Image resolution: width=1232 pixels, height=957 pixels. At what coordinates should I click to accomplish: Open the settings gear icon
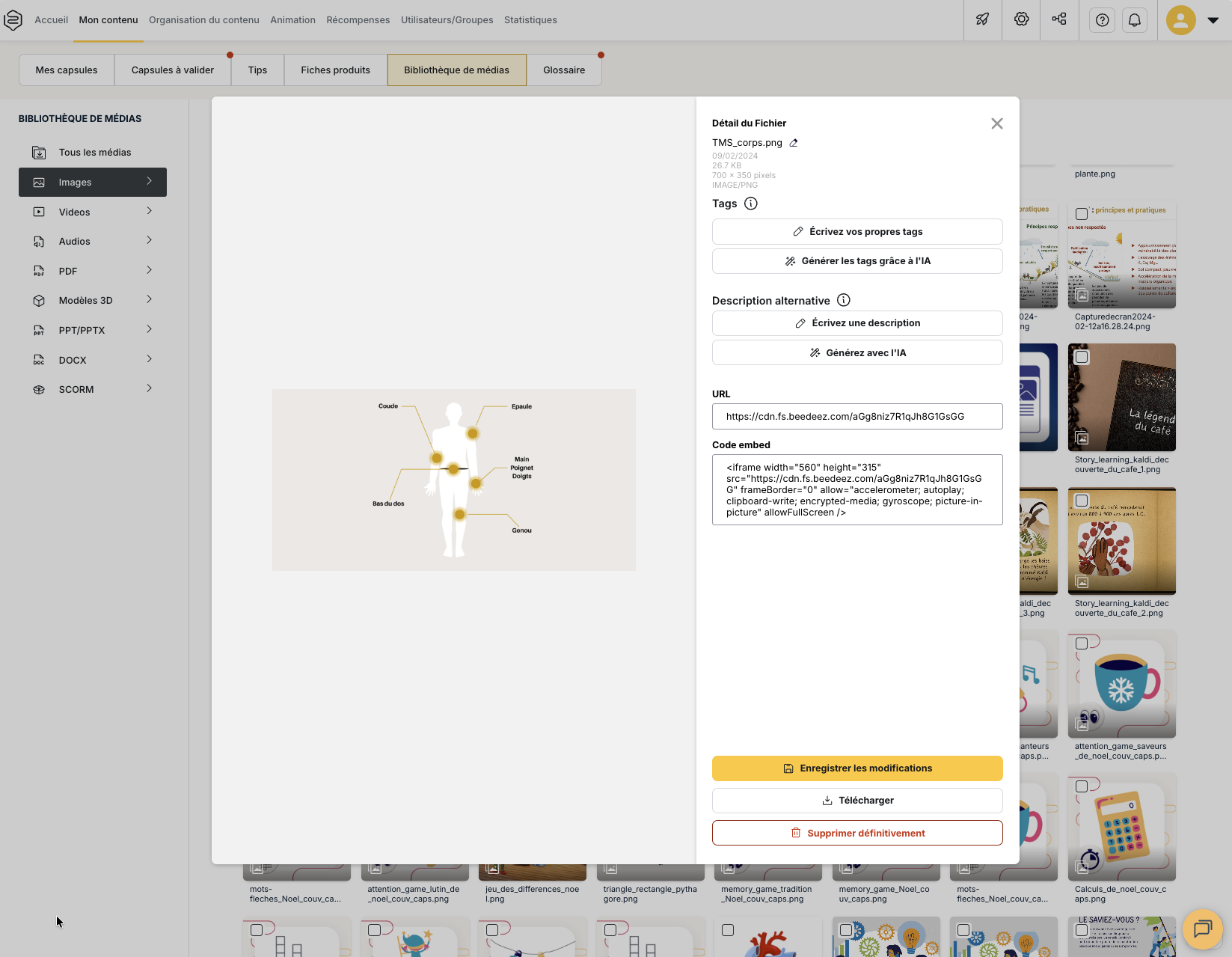tap(1021, 19)
